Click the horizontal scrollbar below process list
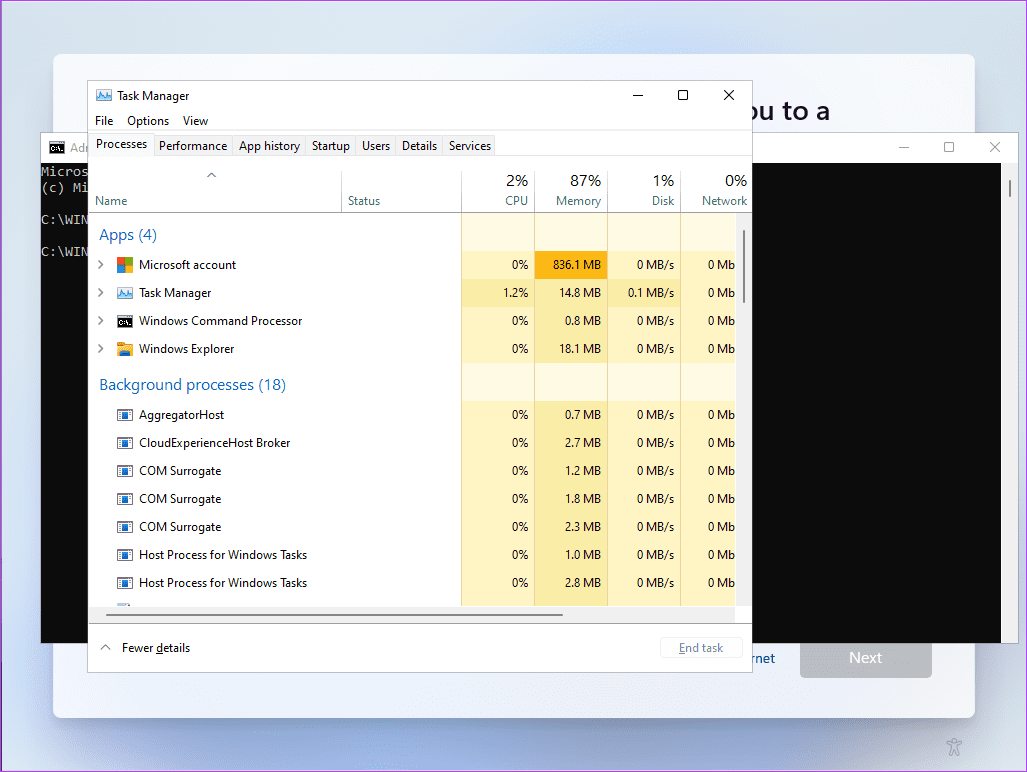This screenshot has height=772, width=1027. [330, 615]
